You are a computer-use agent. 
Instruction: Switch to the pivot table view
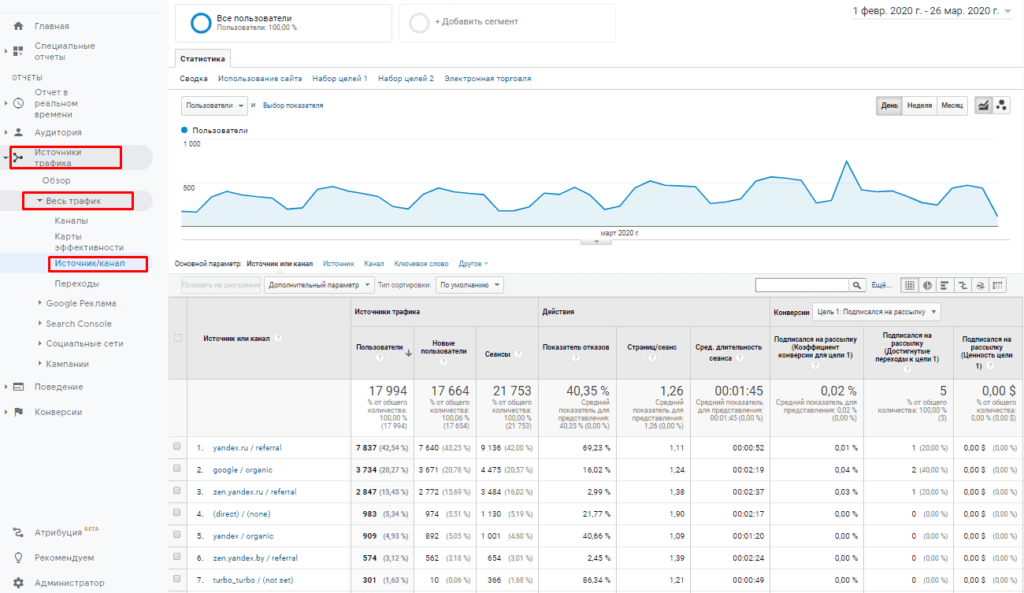coord(997,285)
